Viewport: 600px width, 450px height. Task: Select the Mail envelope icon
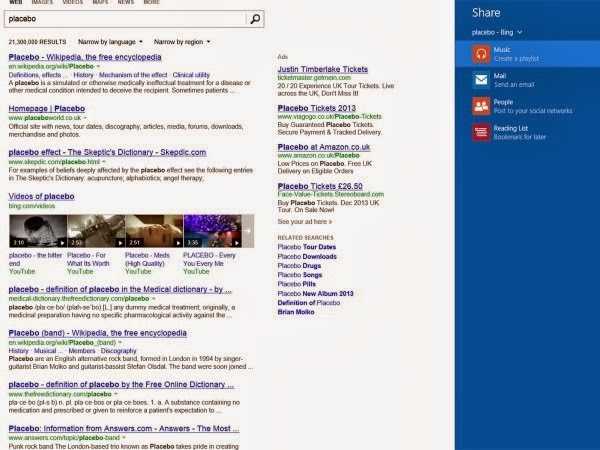click(481, 80)
